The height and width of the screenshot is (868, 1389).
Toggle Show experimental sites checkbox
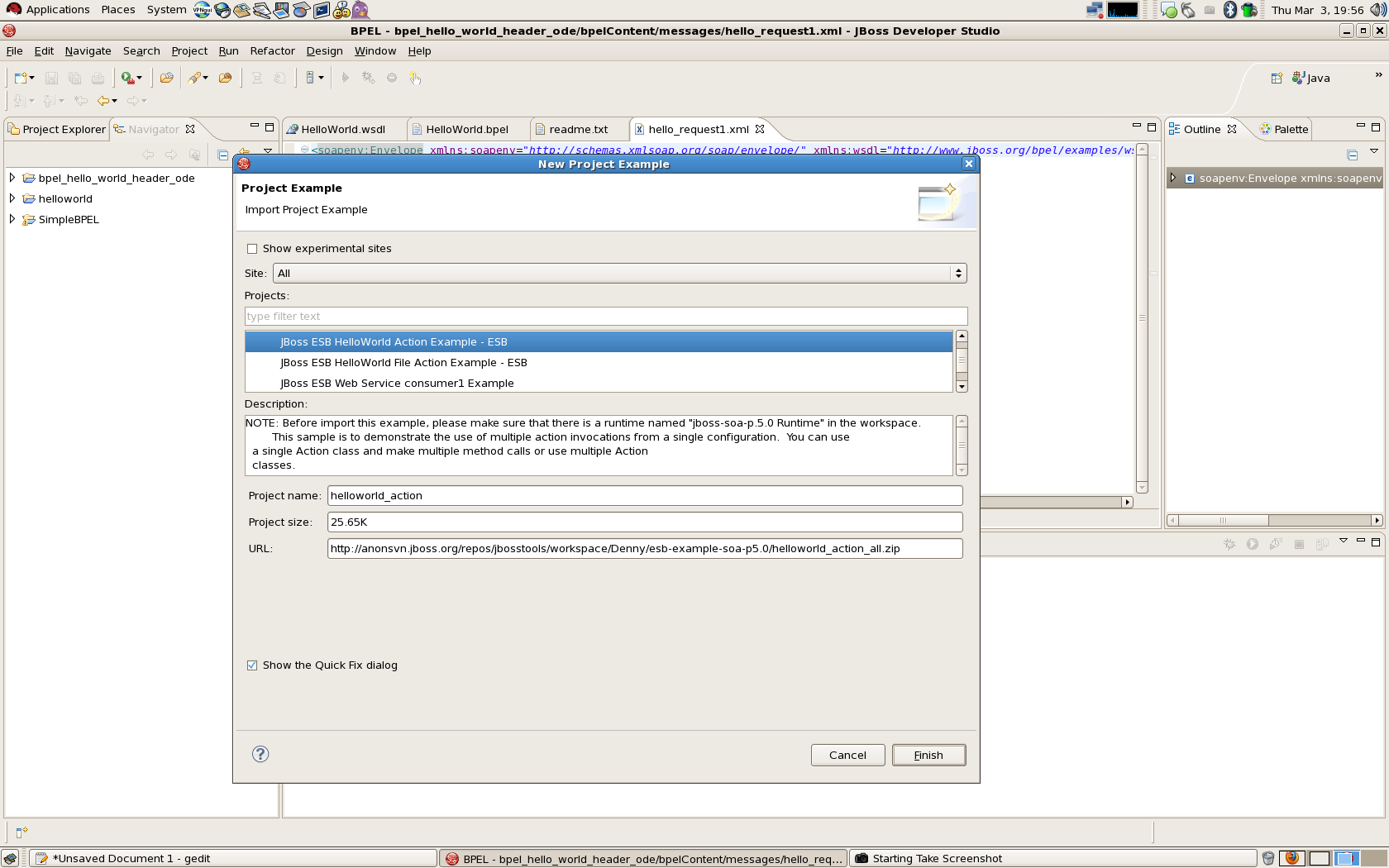(252, 249)
